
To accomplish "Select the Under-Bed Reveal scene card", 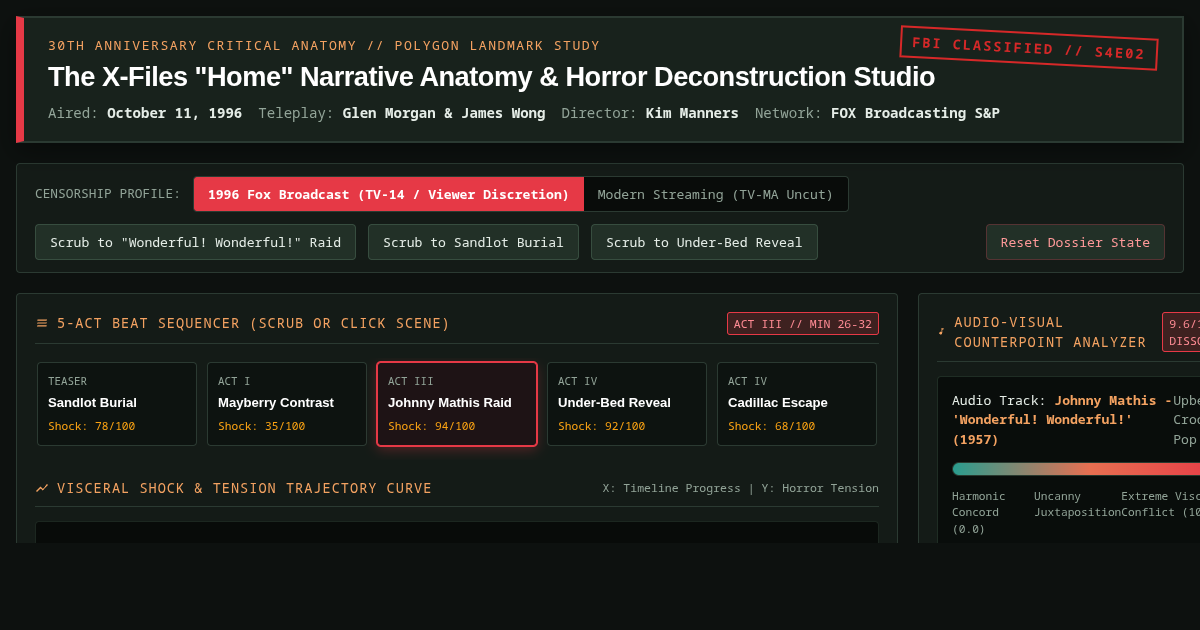I will (x=627, y=404).
